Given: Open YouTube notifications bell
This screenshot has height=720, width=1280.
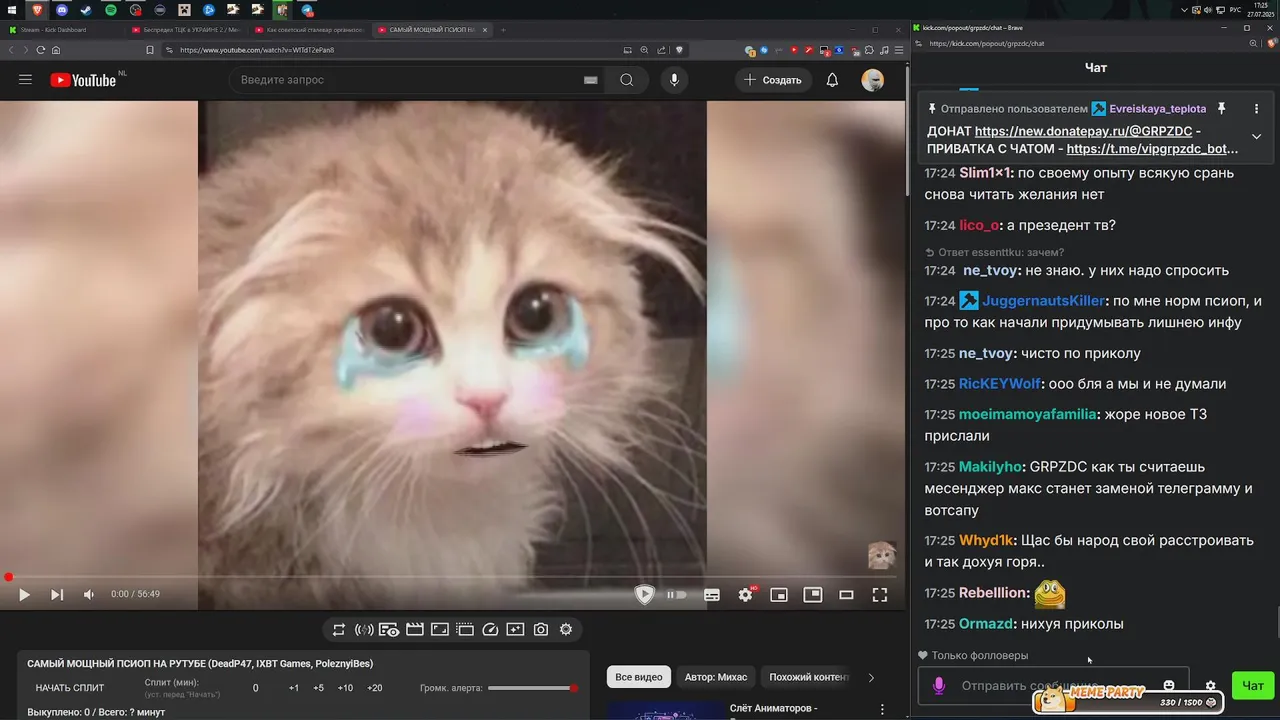Looking at the screenshot, I should 832,80.
